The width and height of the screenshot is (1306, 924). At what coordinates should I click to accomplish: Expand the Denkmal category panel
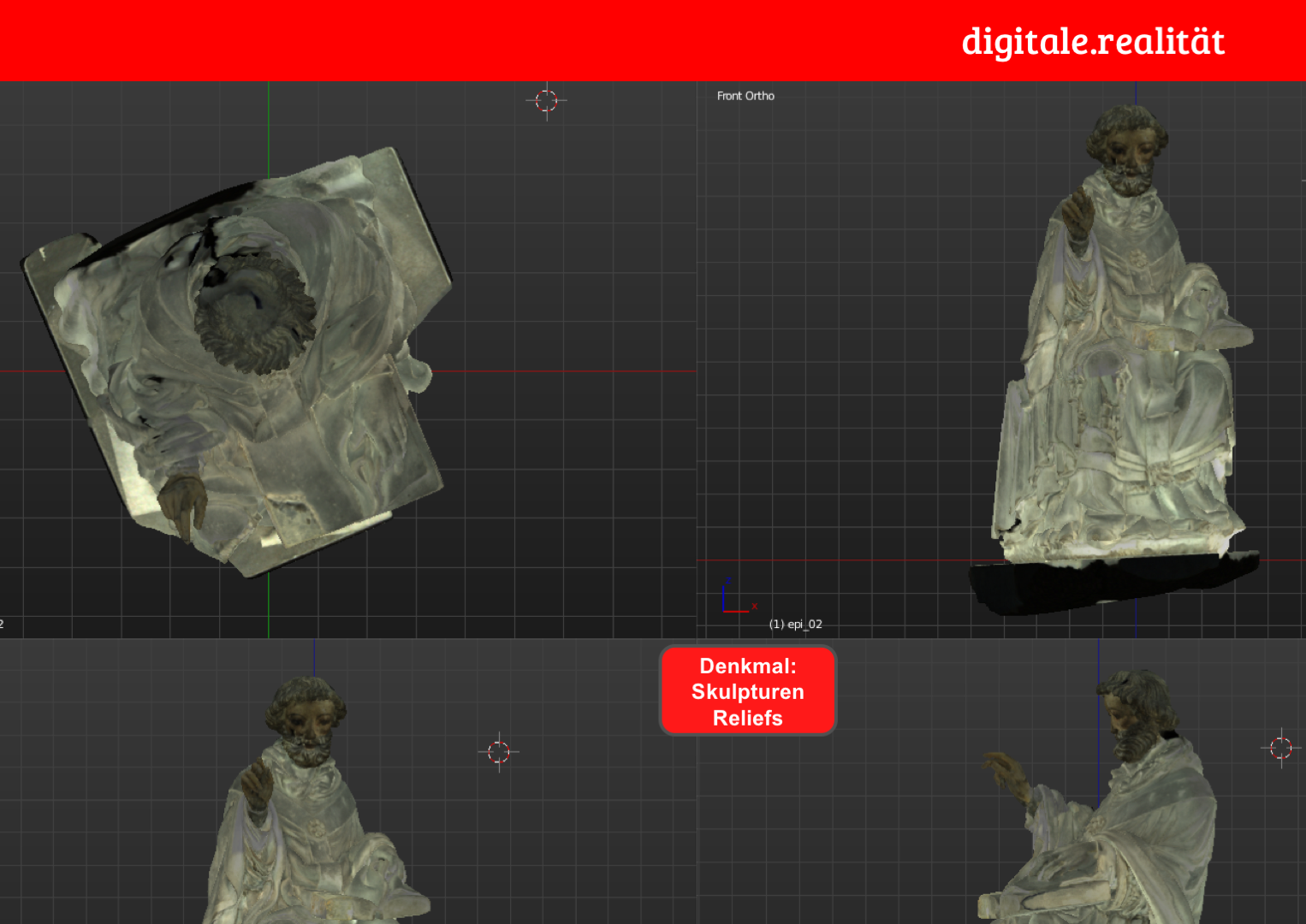(x=747, y=691)
